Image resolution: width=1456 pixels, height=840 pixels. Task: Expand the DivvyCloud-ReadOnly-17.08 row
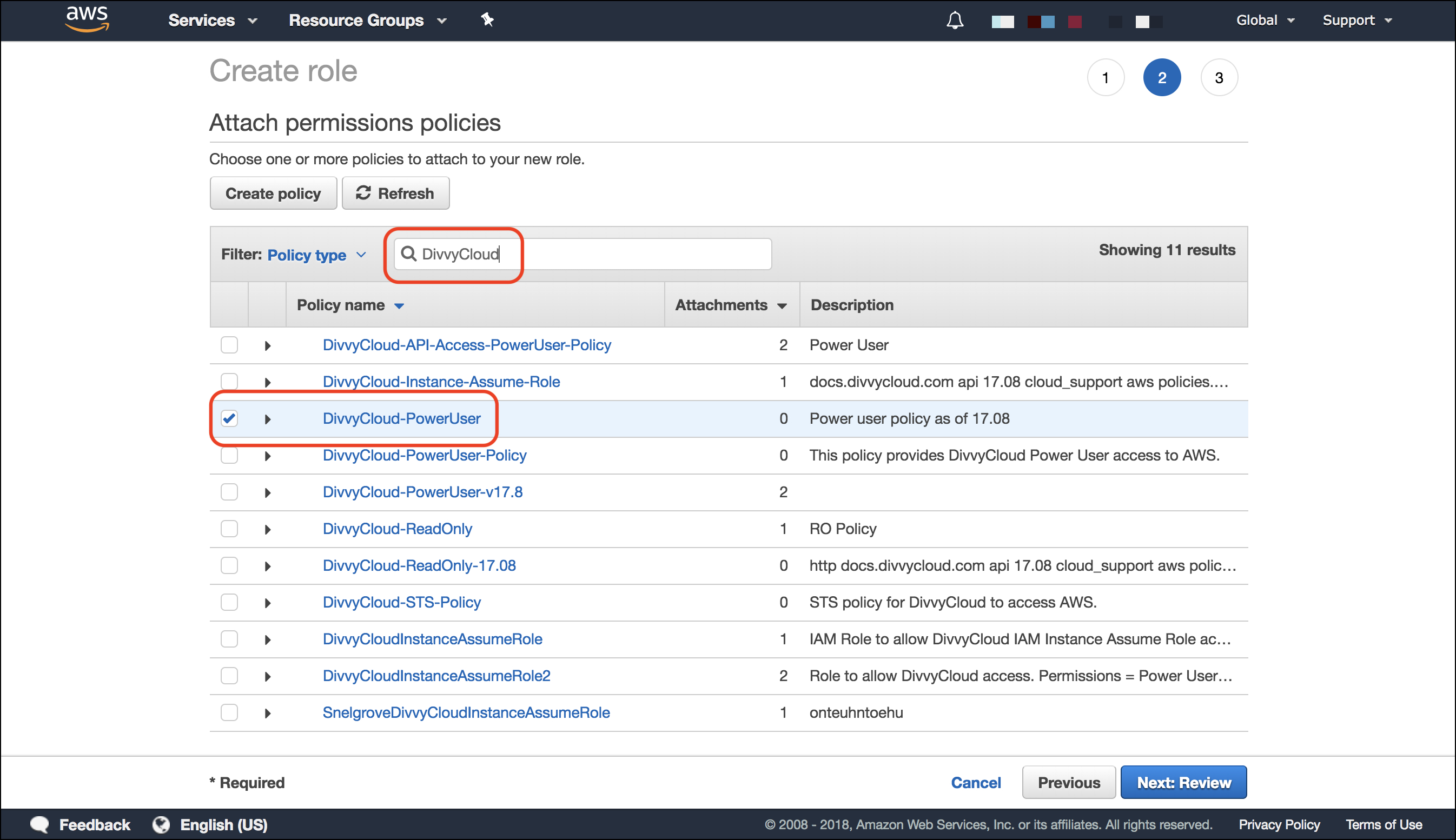[267, 566]
